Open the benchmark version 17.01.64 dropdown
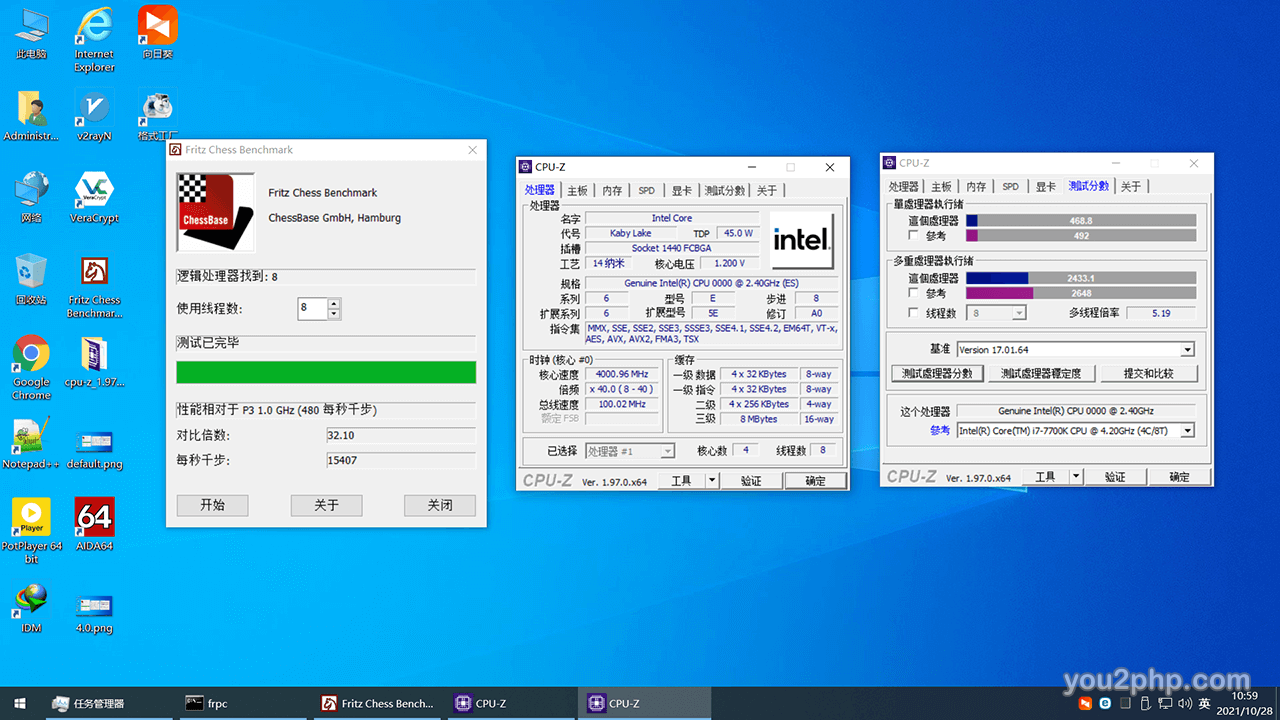This screenshot has width=1280, height=720. coord(1187,350)
